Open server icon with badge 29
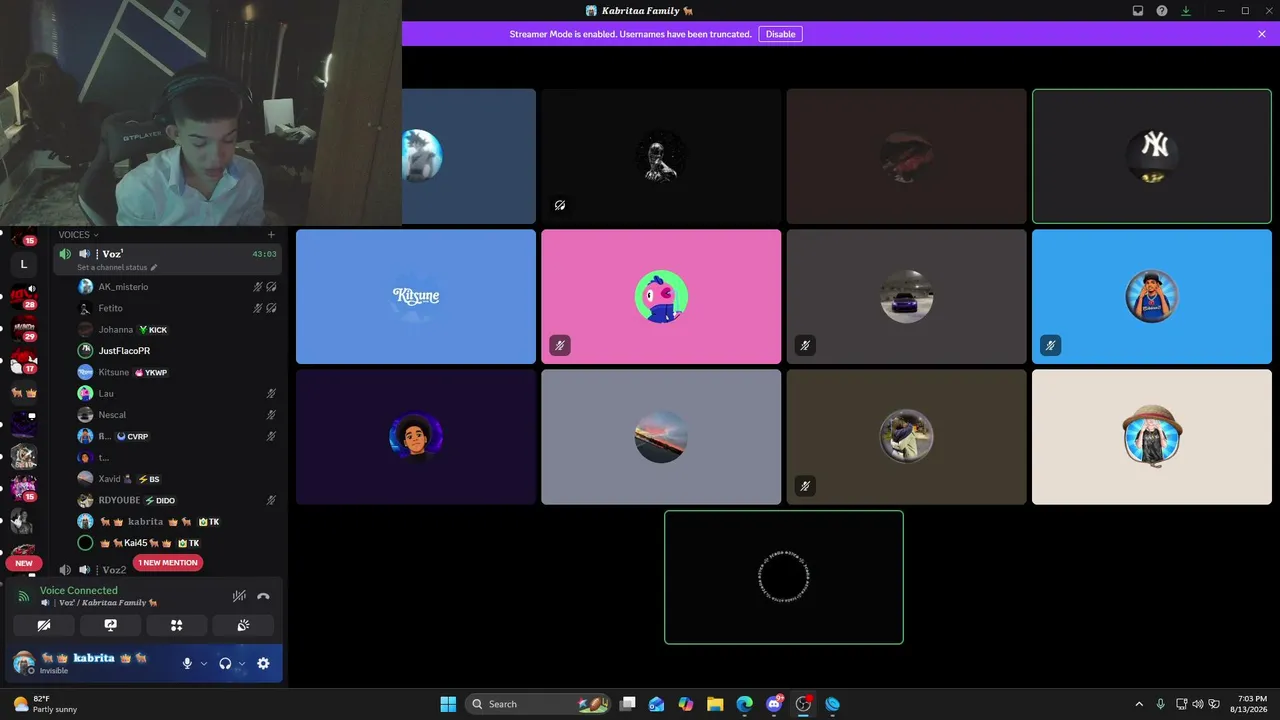 click(x=24, y=328)
